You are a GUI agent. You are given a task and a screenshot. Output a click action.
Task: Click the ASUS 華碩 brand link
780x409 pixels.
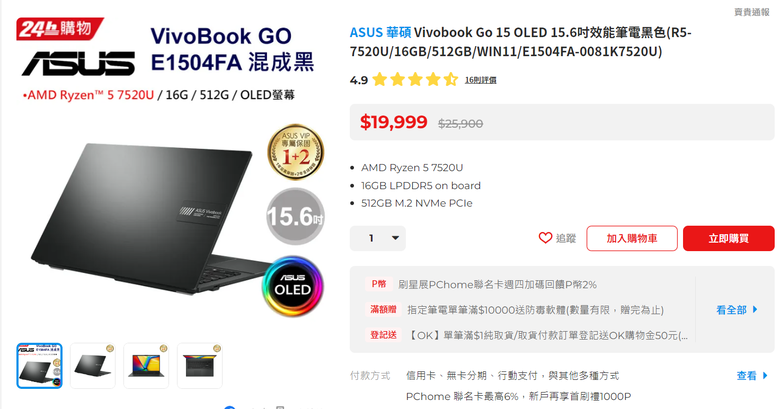pos(380,33)
